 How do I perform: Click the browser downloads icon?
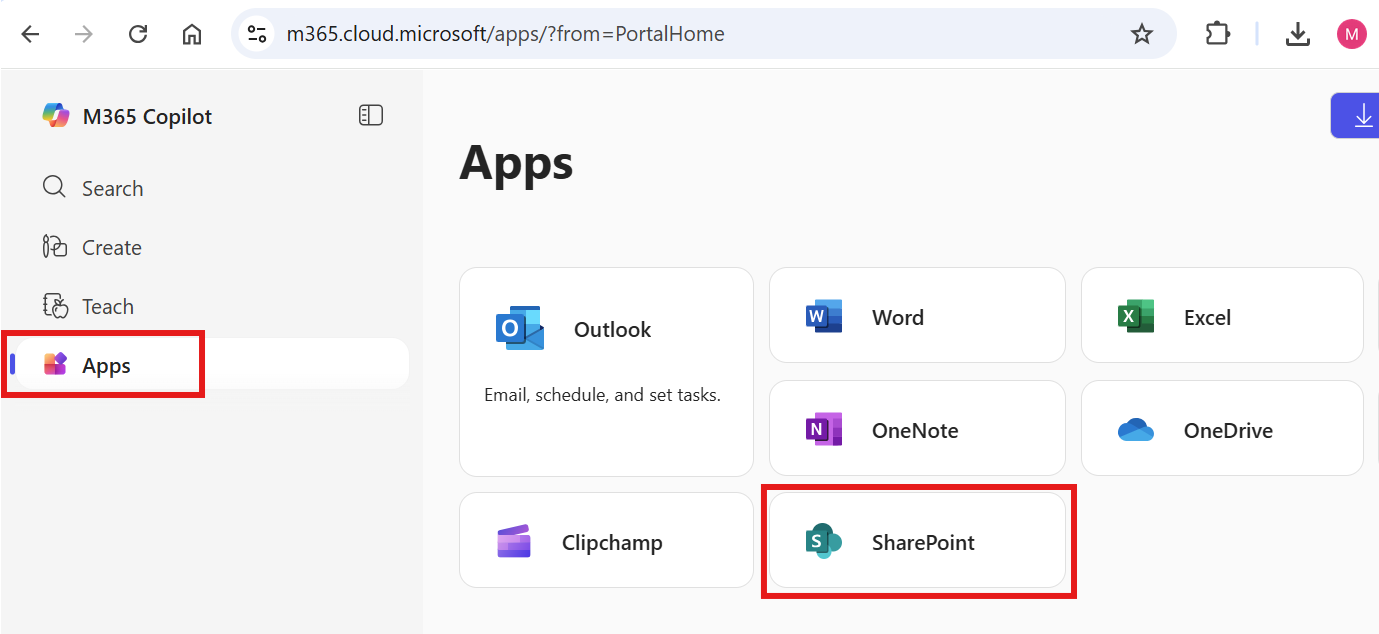coord(1297,34)
